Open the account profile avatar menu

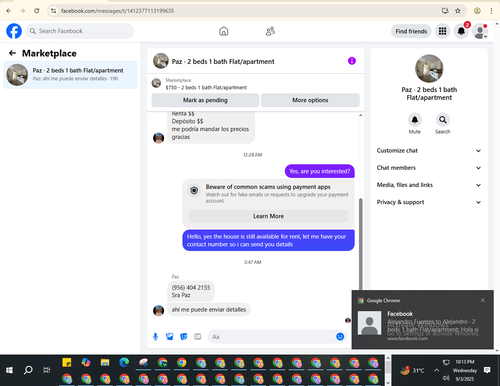pos(480,31)
